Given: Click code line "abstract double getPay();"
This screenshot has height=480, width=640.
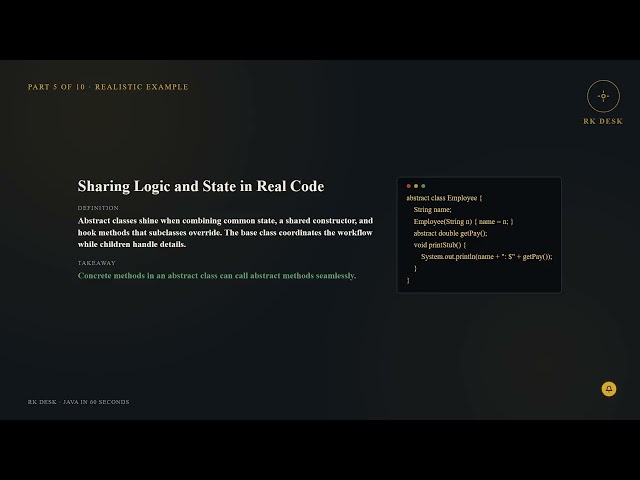Looking at the screenshot, I should point(450,233).
